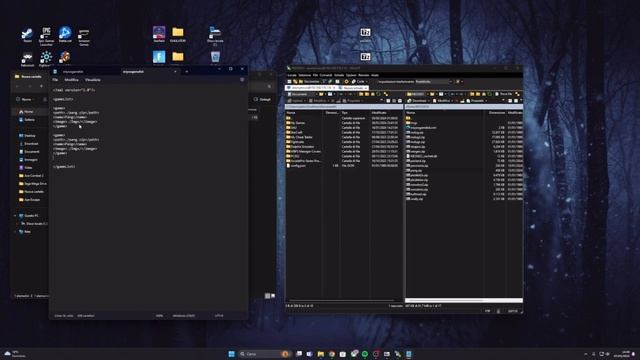The width and height of the screenshot is (640, 360).
Task: Open the Opzioni menu in WinSCP
Action: click(351, 75)
